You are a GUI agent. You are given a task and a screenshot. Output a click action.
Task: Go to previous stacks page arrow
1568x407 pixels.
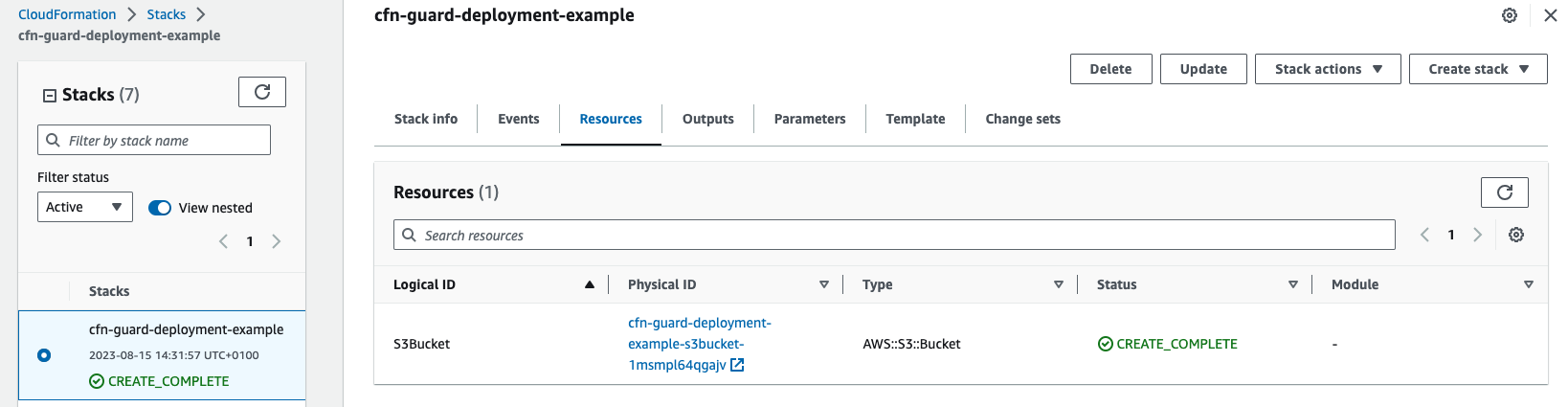point(223,241)
